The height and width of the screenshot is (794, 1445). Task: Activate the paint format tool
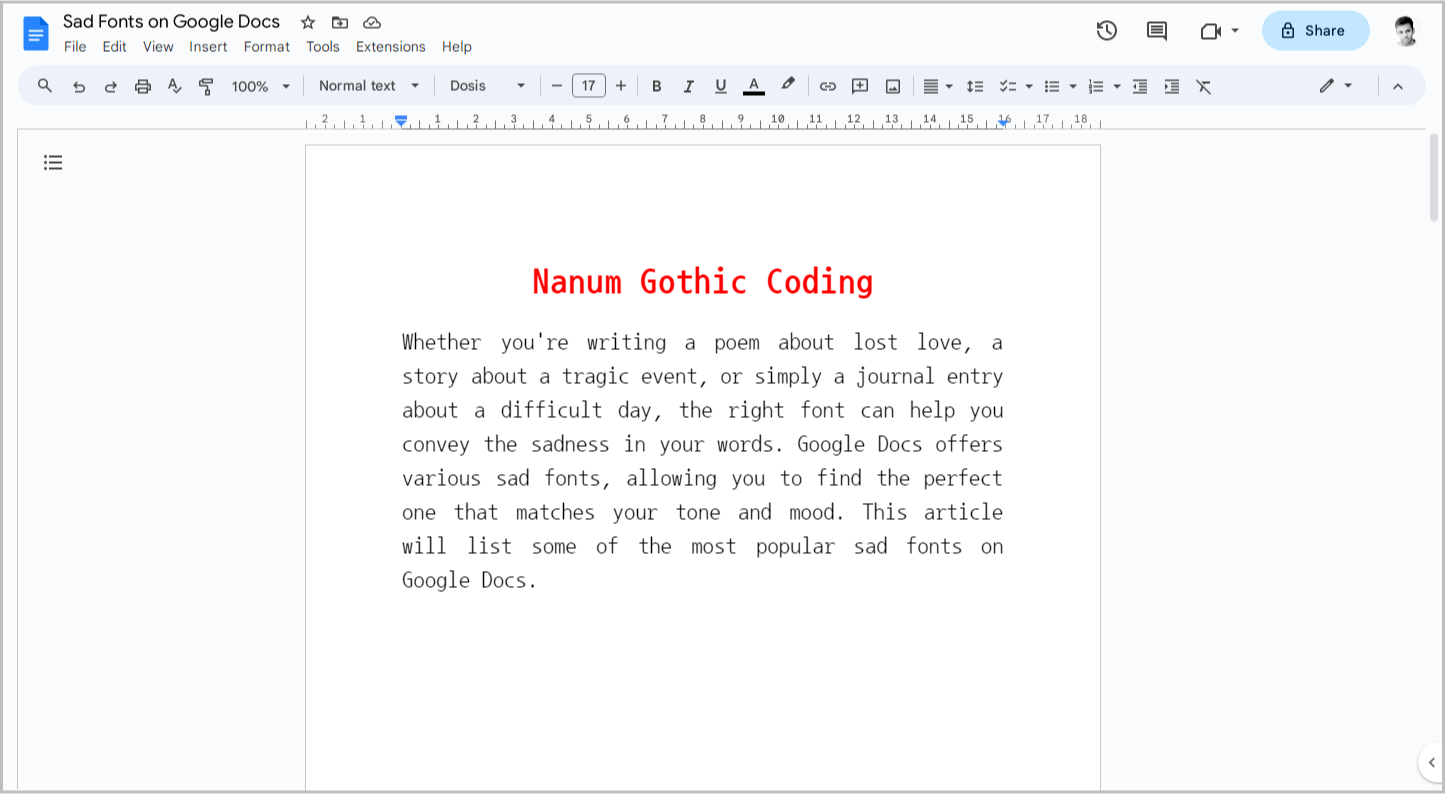[x=207, y=87]
